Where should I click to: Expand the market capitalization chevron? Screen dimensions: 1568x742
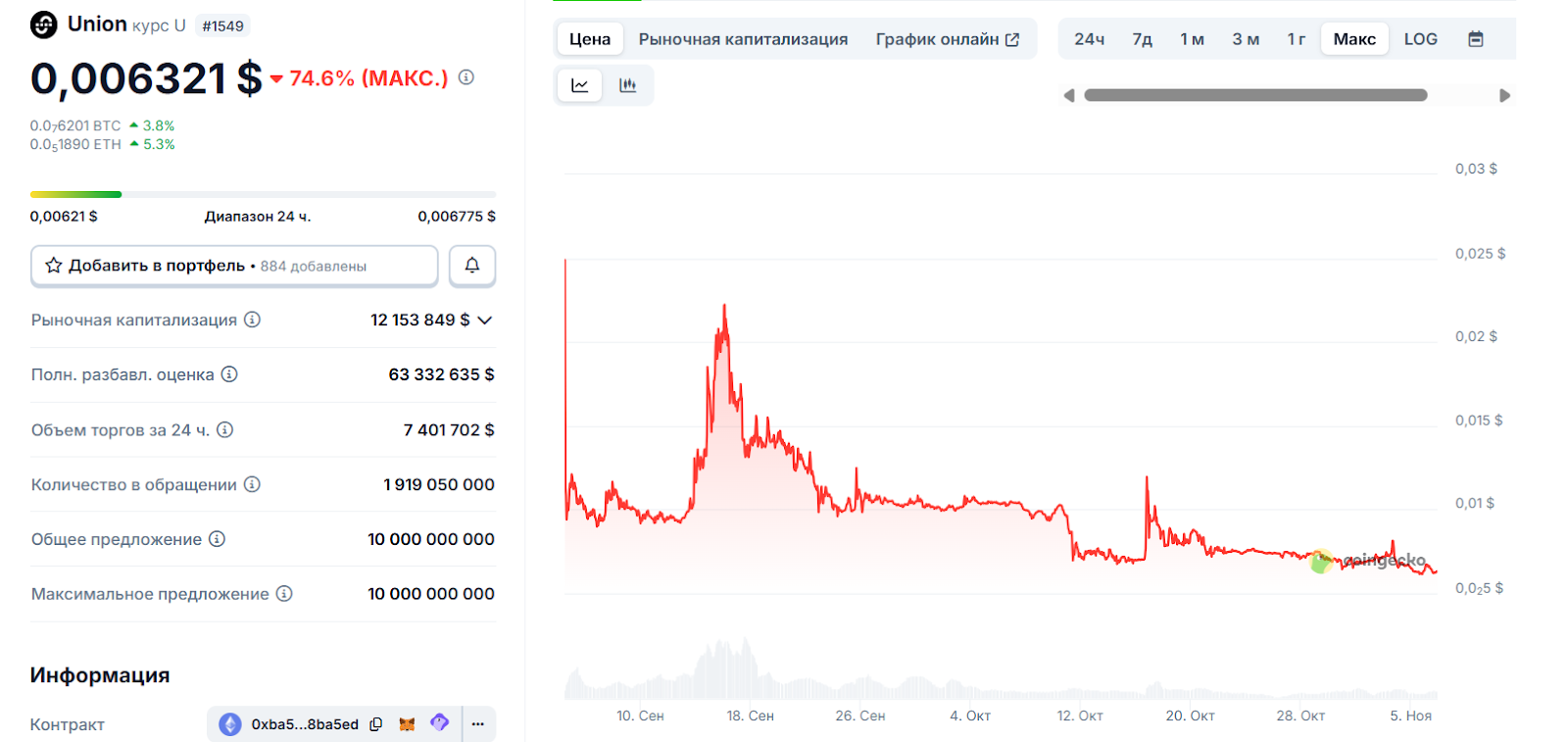[x=484, y=321]
